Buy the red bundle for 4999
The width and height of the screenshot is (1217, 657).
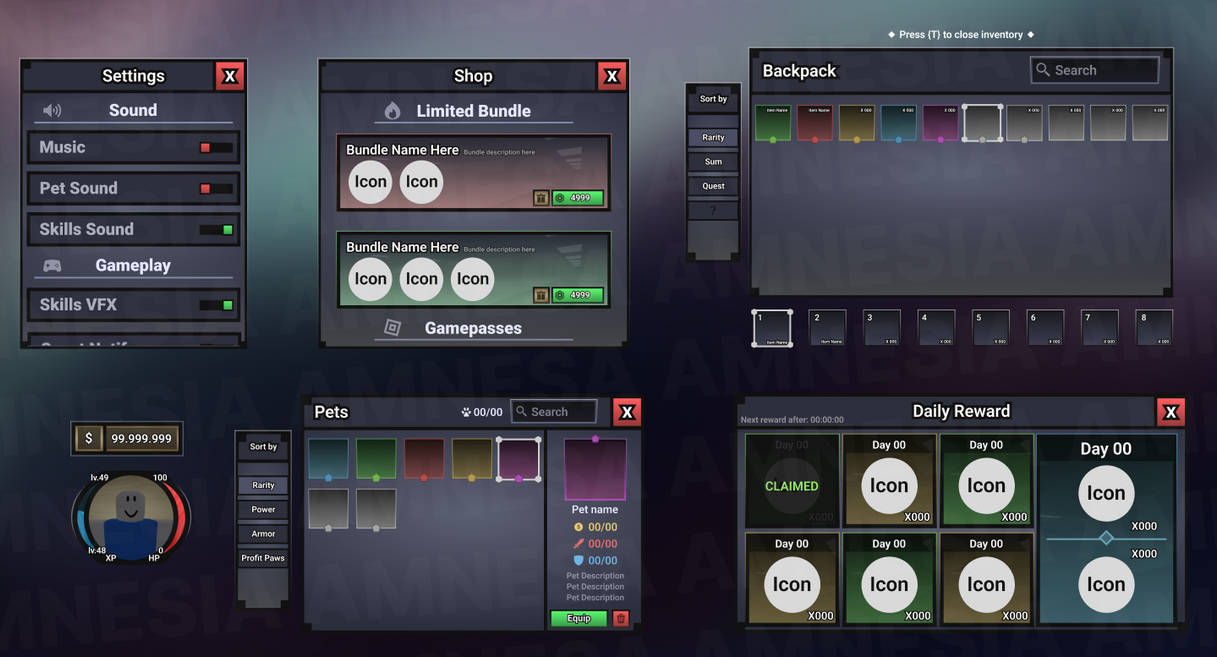(x=578, y=198)
